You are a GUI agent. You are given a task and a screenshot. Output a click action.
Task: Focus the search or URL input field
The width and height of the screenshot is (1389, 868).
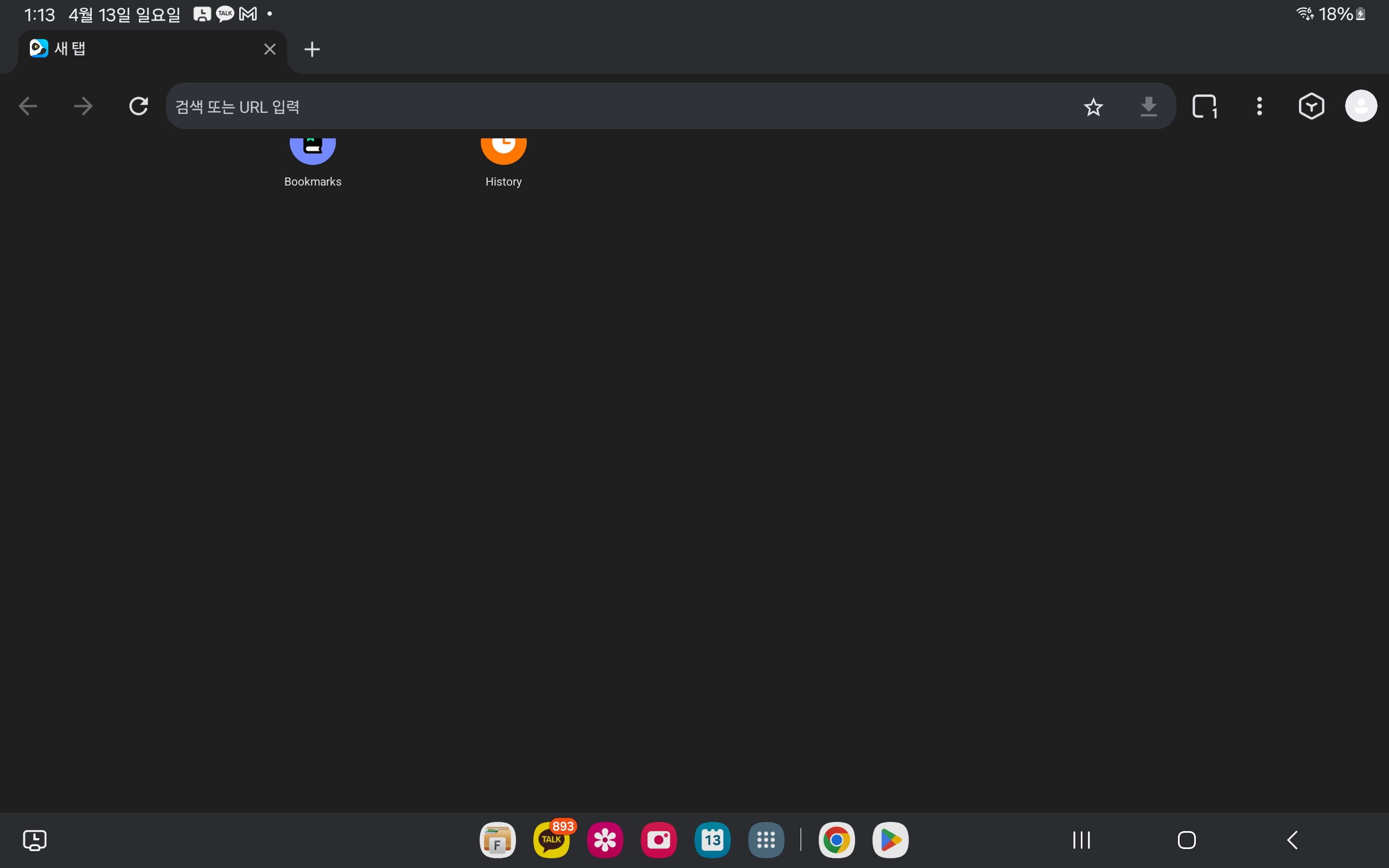pos(620,107)
